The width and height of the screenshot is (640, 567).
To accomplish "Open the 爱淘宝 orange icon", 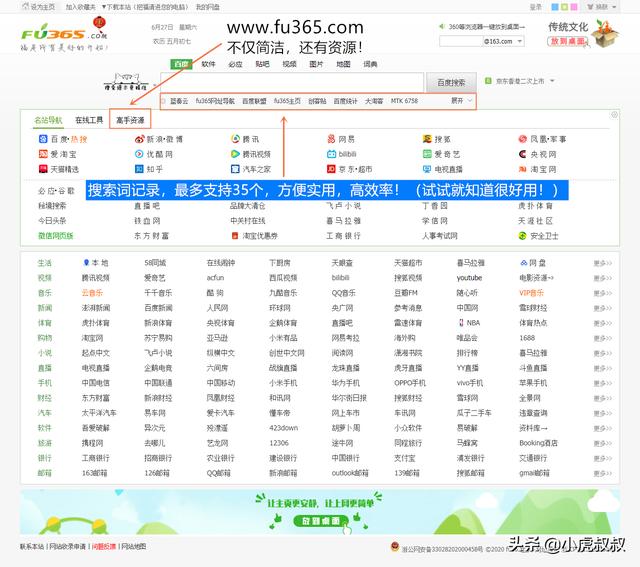I will (43, 154).
